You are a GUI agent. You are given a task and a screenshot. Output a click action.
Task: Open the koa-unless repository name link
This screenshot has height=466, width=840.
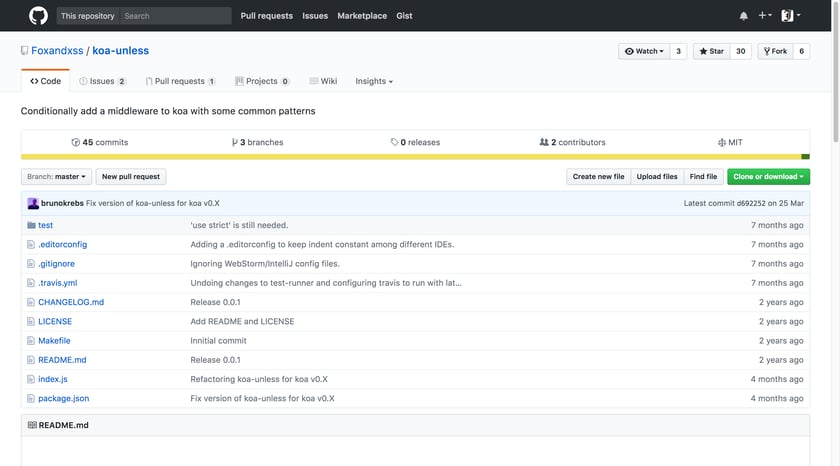121,51
